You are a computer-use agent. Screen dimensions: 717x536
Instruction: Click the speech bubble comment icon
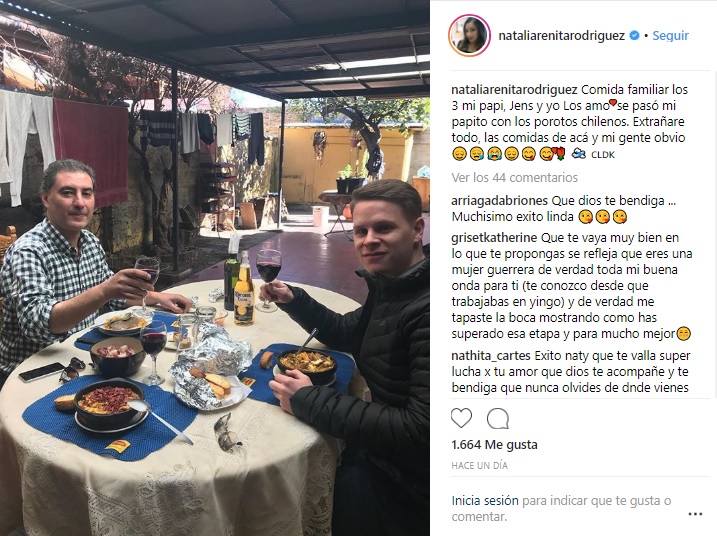tap(498, 418)
